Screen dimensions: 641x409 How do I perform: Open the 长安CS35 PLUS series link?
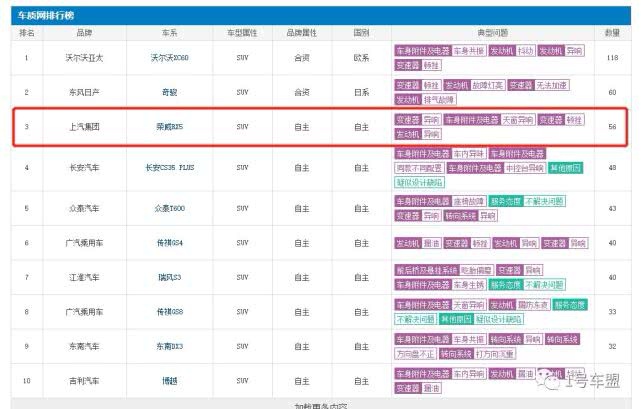(x=170, y=168)
